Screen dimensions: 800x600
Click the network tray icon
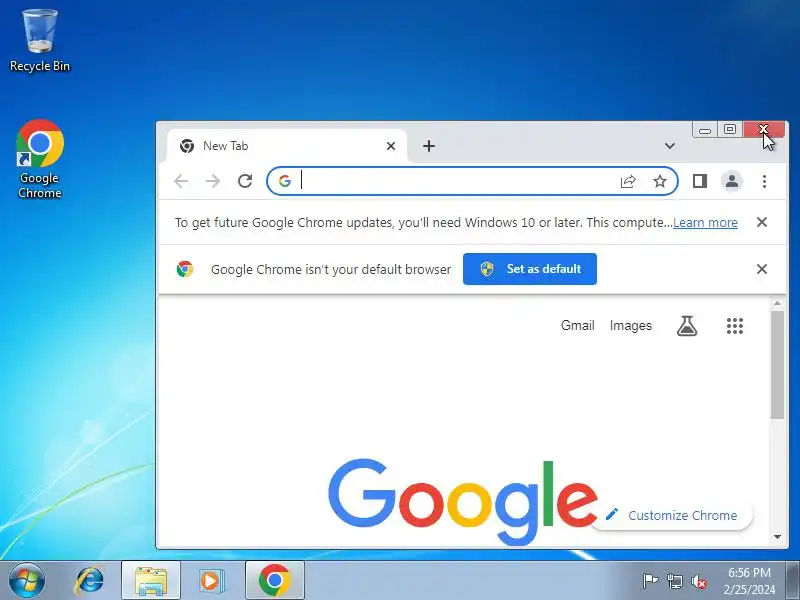pyautogui.click(x=674, y=581)
